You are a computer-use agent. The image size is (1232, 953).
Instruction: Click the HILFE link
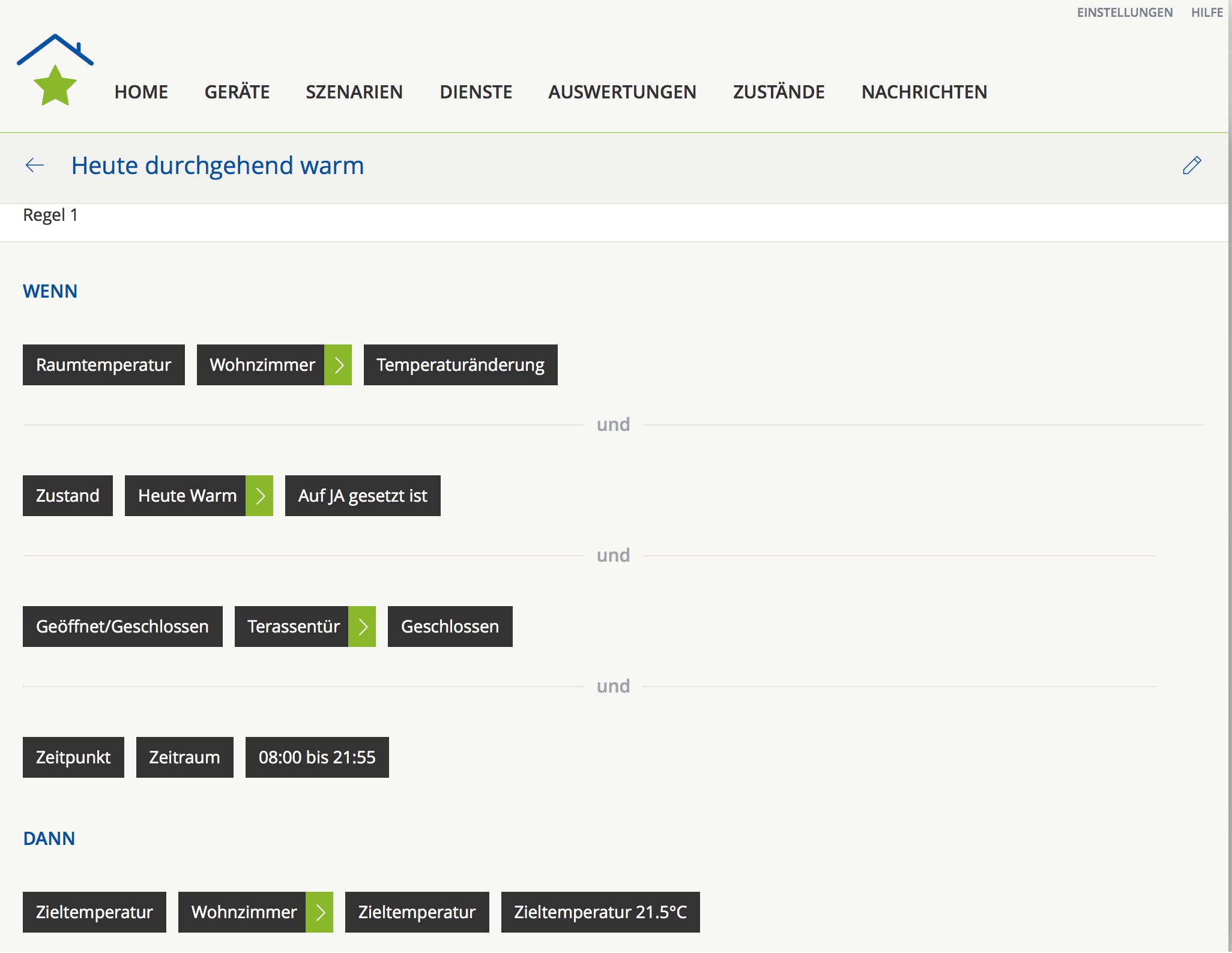(x=1207, y=13)
